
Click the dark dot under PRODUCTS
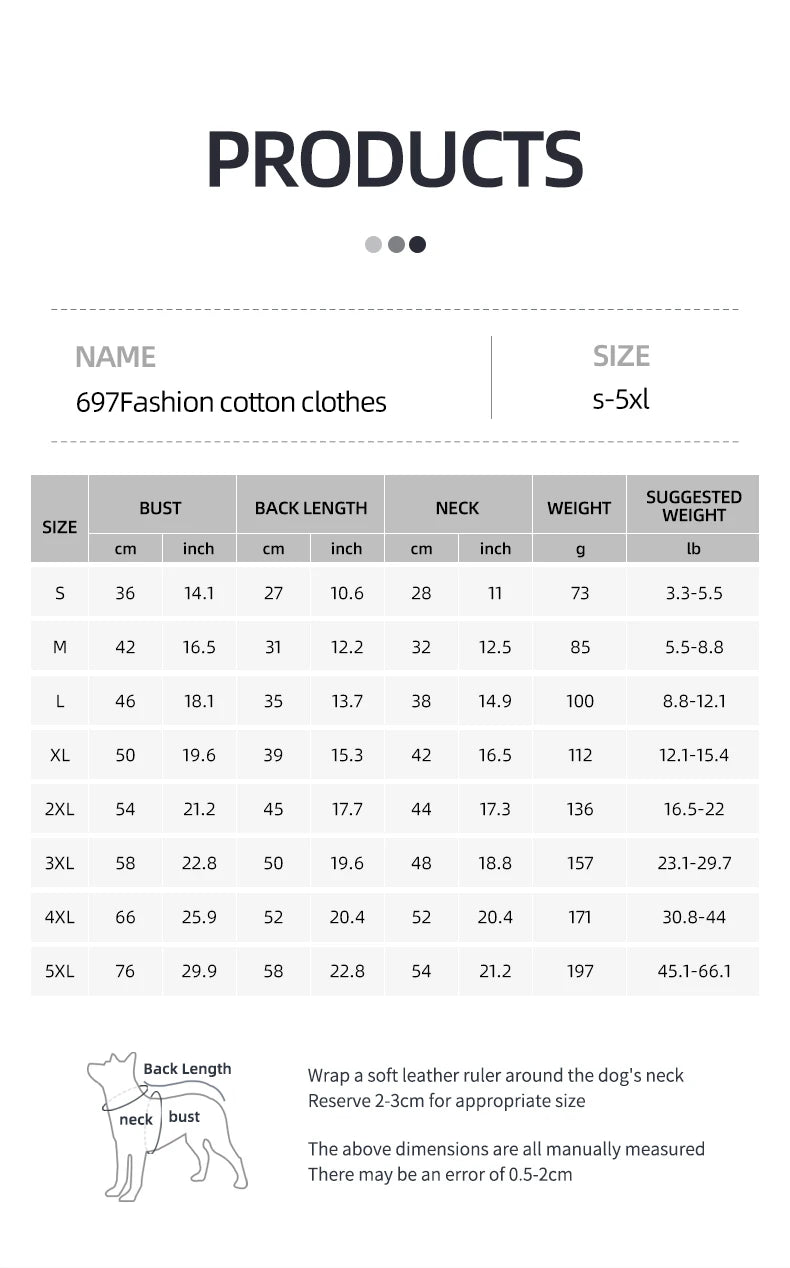(418, 244)
